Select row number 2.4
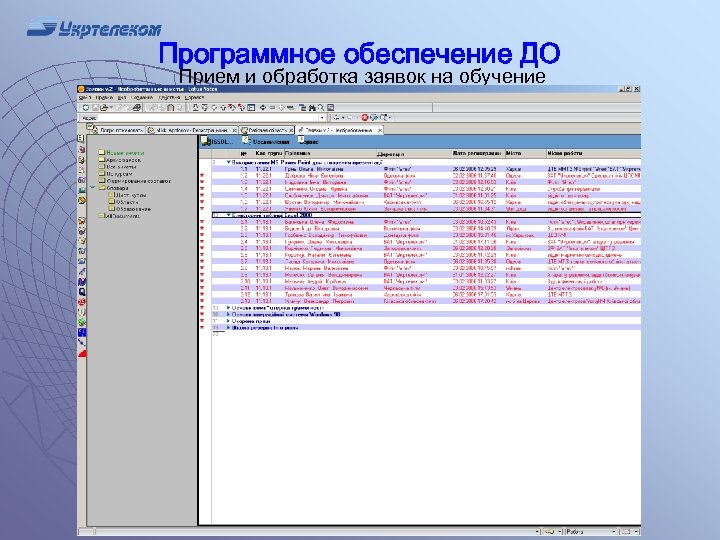This screenshot has height=540, width=720. pos(426,242)
